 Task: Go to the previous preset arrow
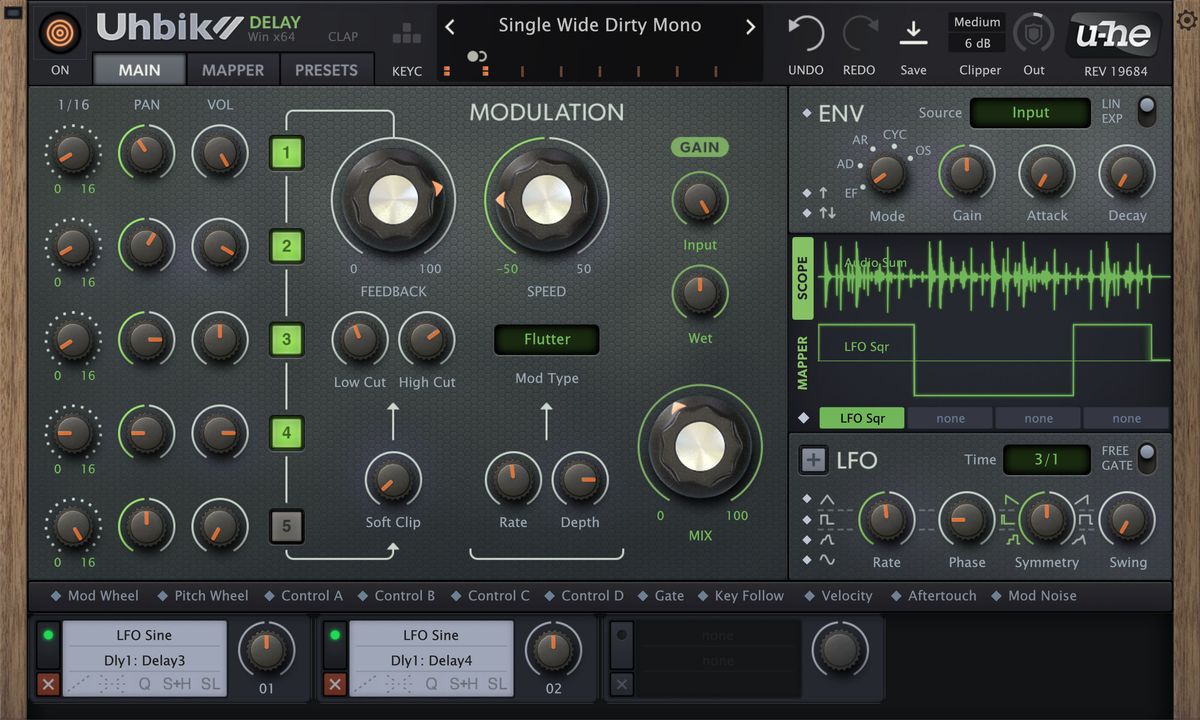click(450, 27)
